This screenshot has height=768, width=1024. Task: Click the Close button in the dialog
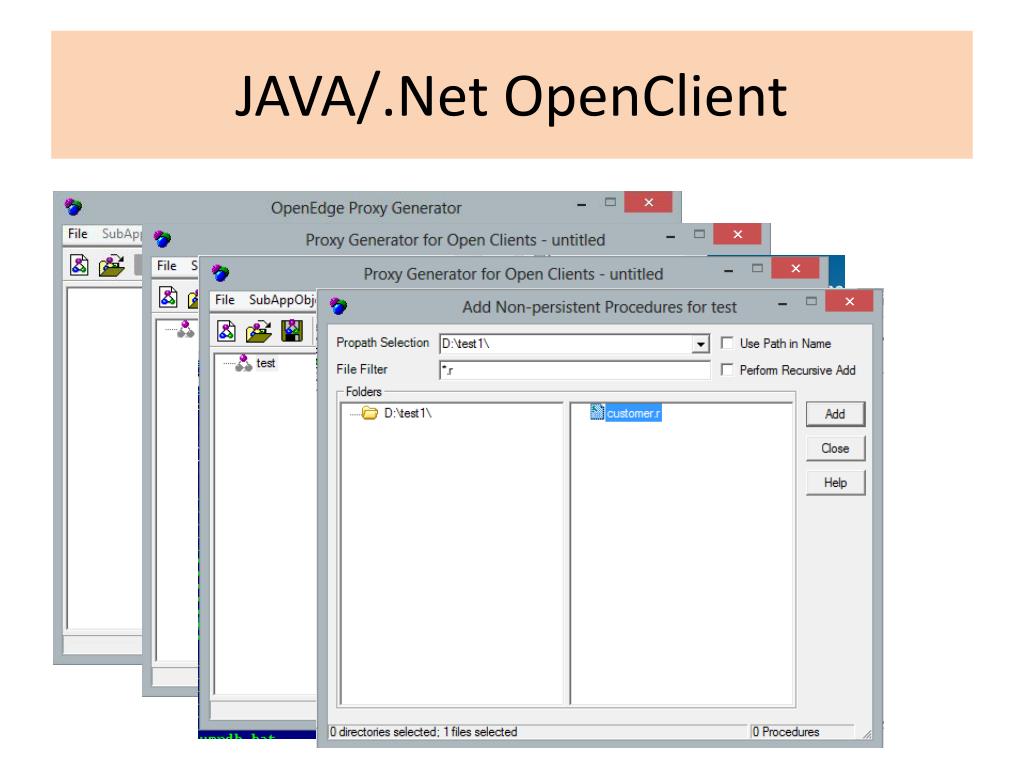[835, 449]
